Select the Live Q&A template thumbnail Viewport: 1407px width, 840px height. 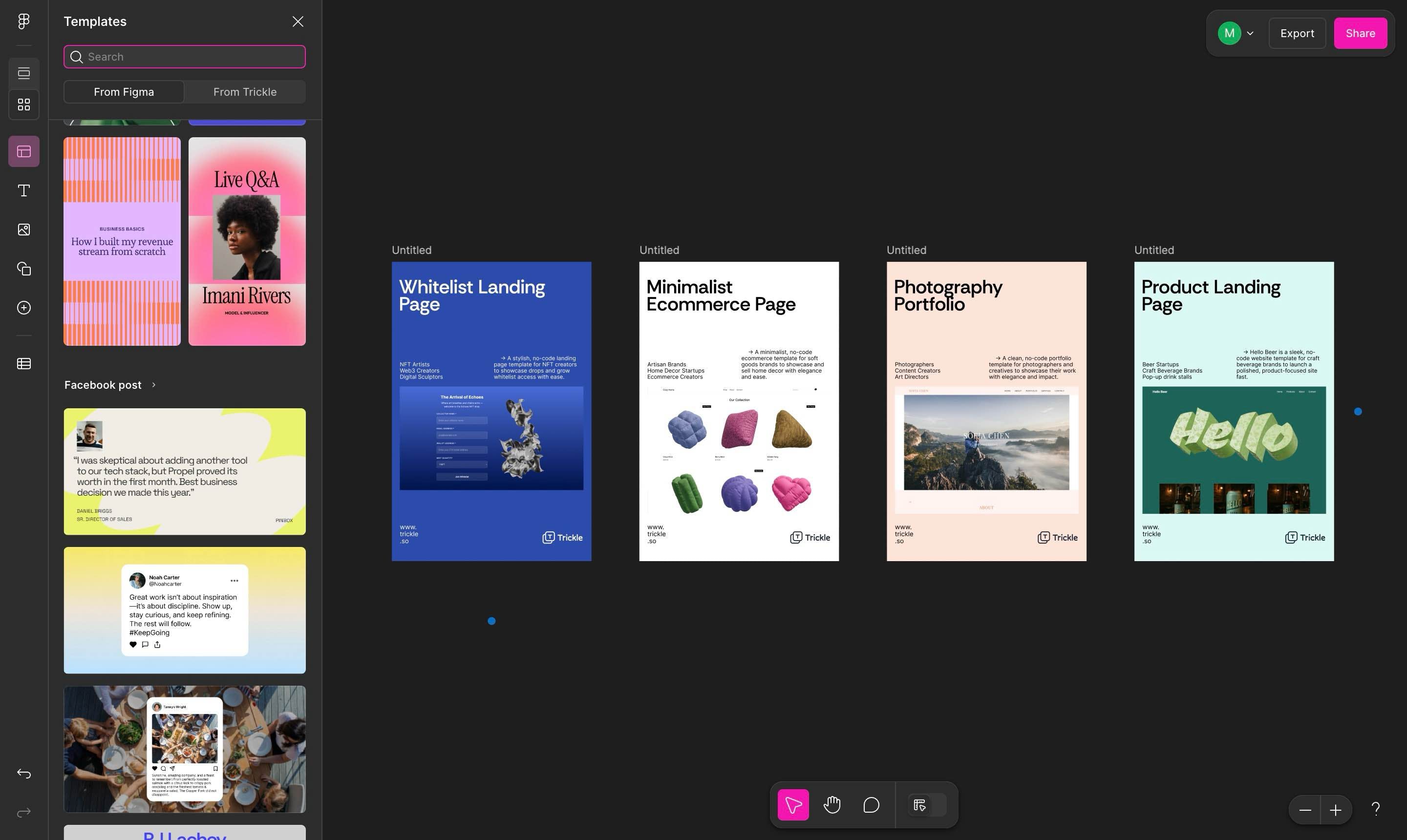pyautogui.click(x=247, y=241)
